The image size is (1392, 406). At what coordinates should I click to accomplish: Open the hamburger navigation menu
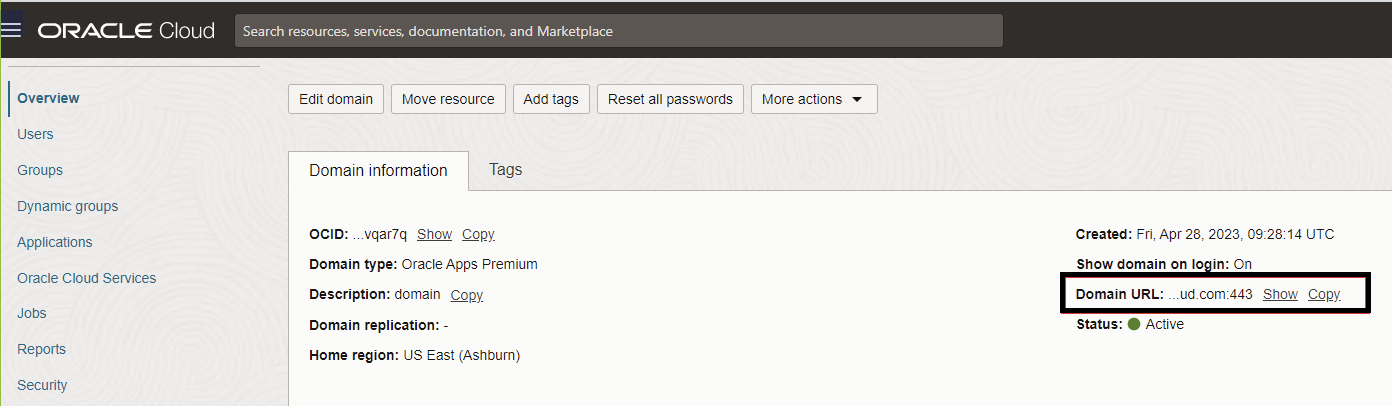[x=12, y=29]
